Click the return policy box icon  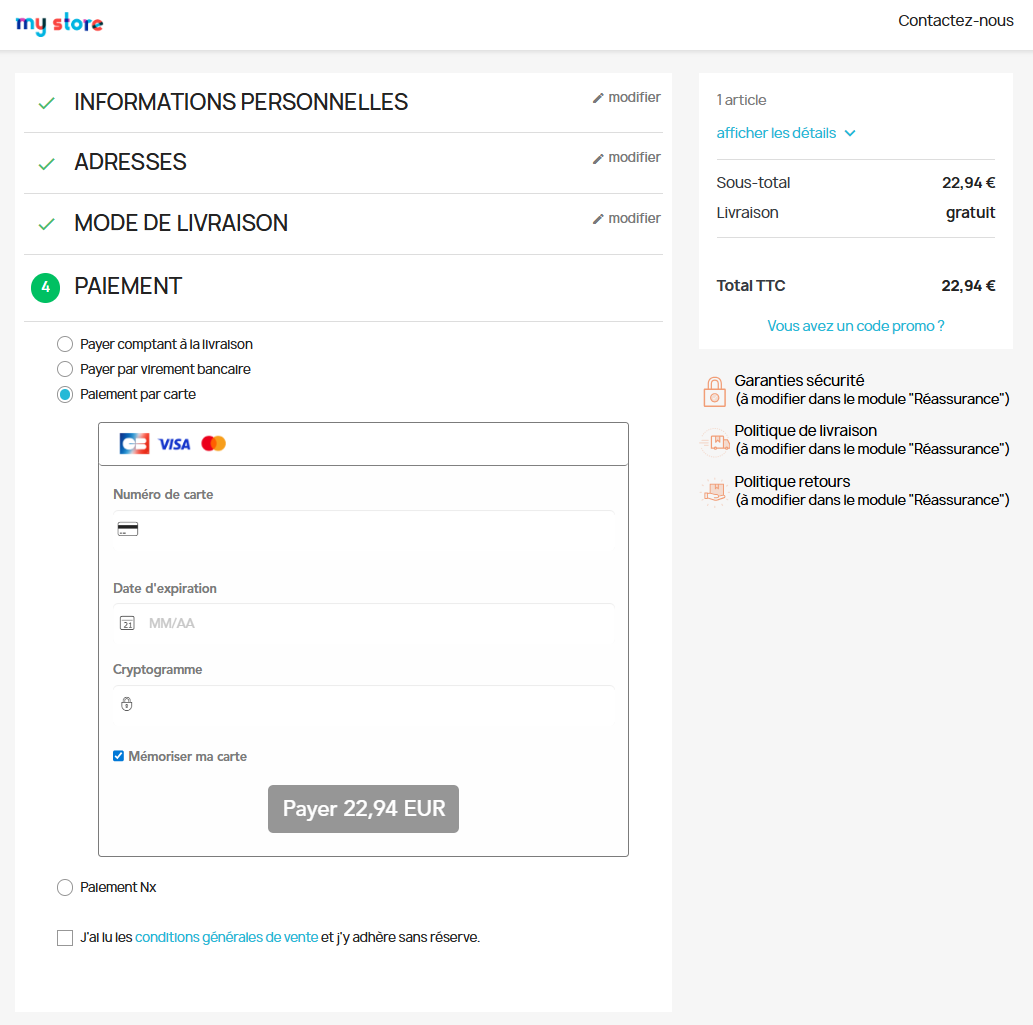click(714, 491)
